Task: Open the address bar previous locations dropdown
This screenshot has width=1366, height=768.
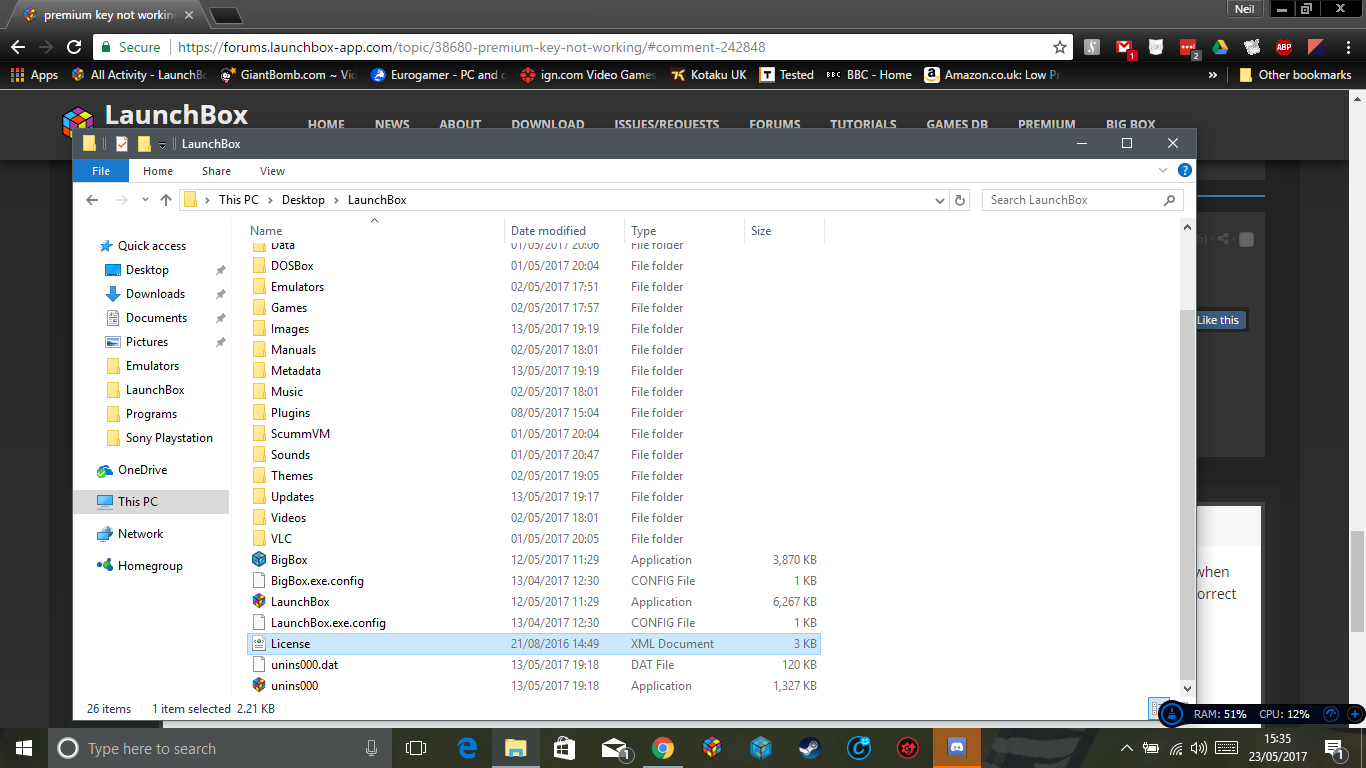Action: coord(939,200)
